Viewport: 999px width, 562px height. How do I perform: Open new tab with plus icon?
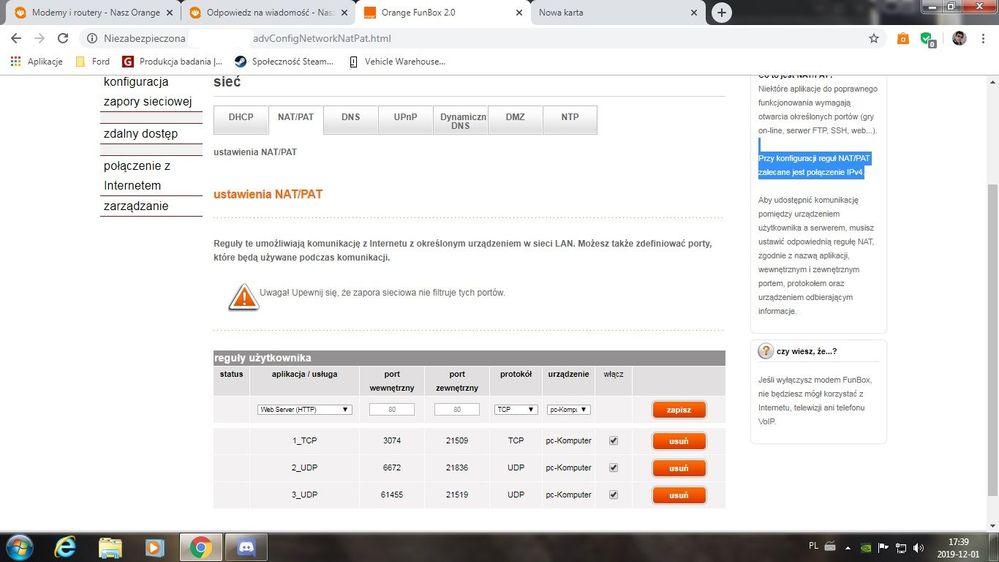pos(721,13)
